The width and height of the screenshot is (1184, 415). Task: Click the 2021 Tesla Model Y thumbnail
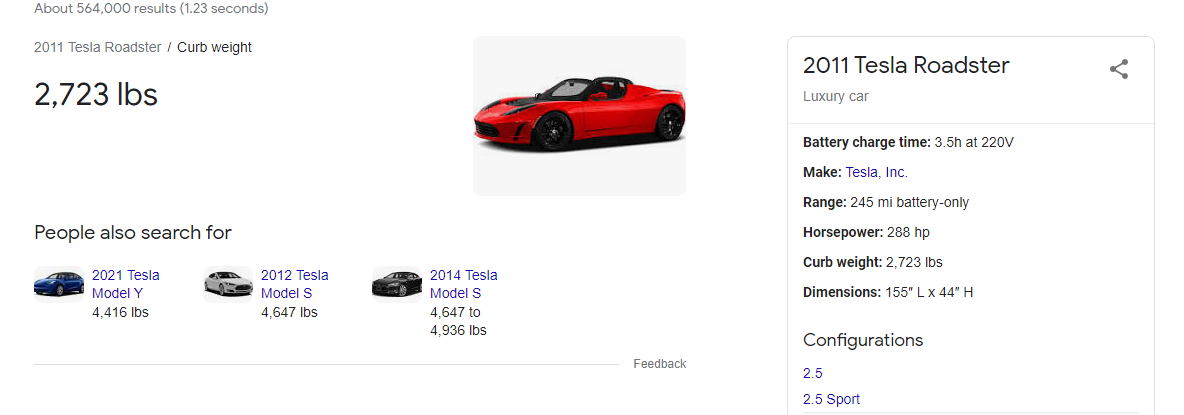click(x=59, y=284)
